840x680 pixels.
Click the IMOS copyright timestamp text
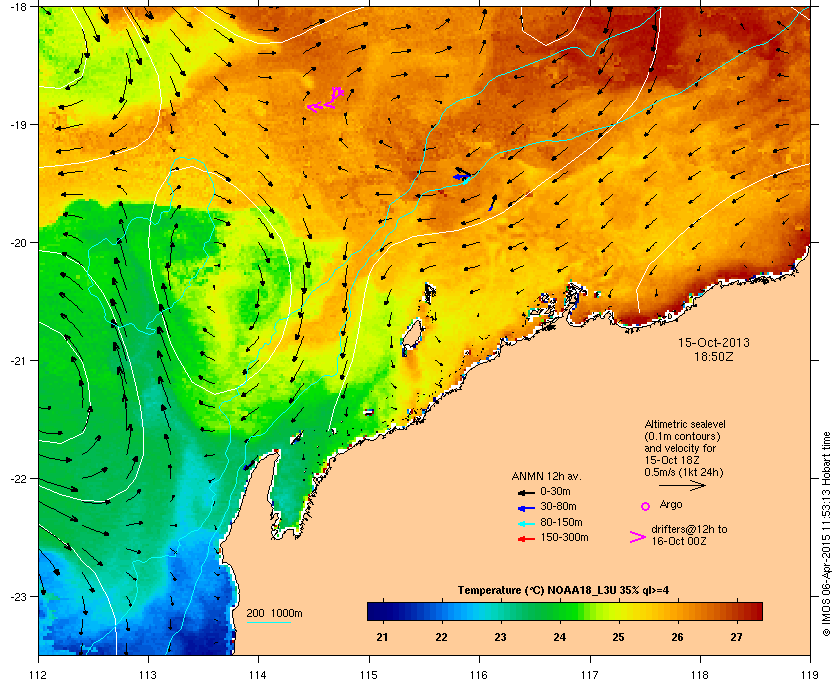coord(826,536)
